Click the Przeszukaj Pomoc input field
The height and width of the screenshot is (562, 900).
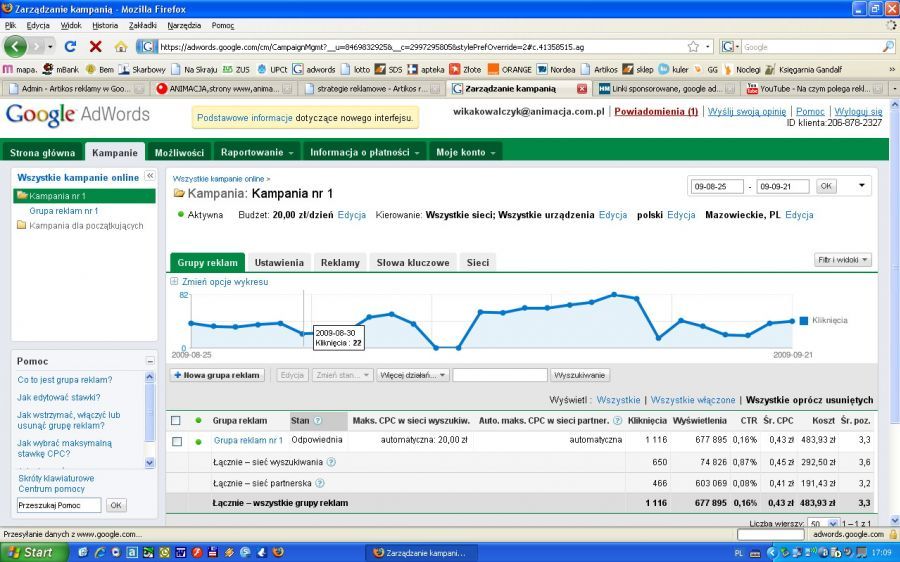(x=59, y=506)
